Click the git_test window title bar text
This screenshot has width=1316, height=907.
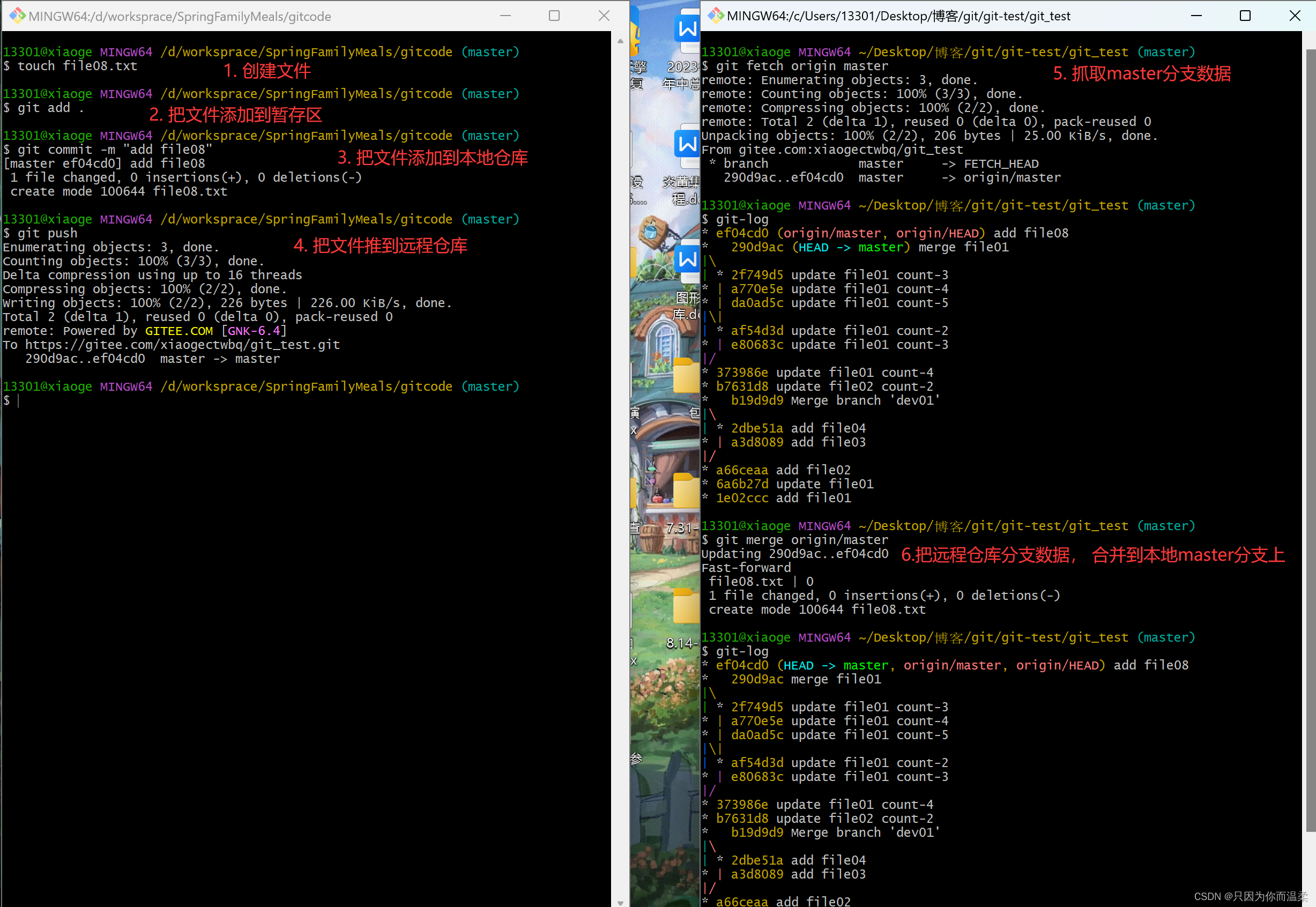click(898, 16)
